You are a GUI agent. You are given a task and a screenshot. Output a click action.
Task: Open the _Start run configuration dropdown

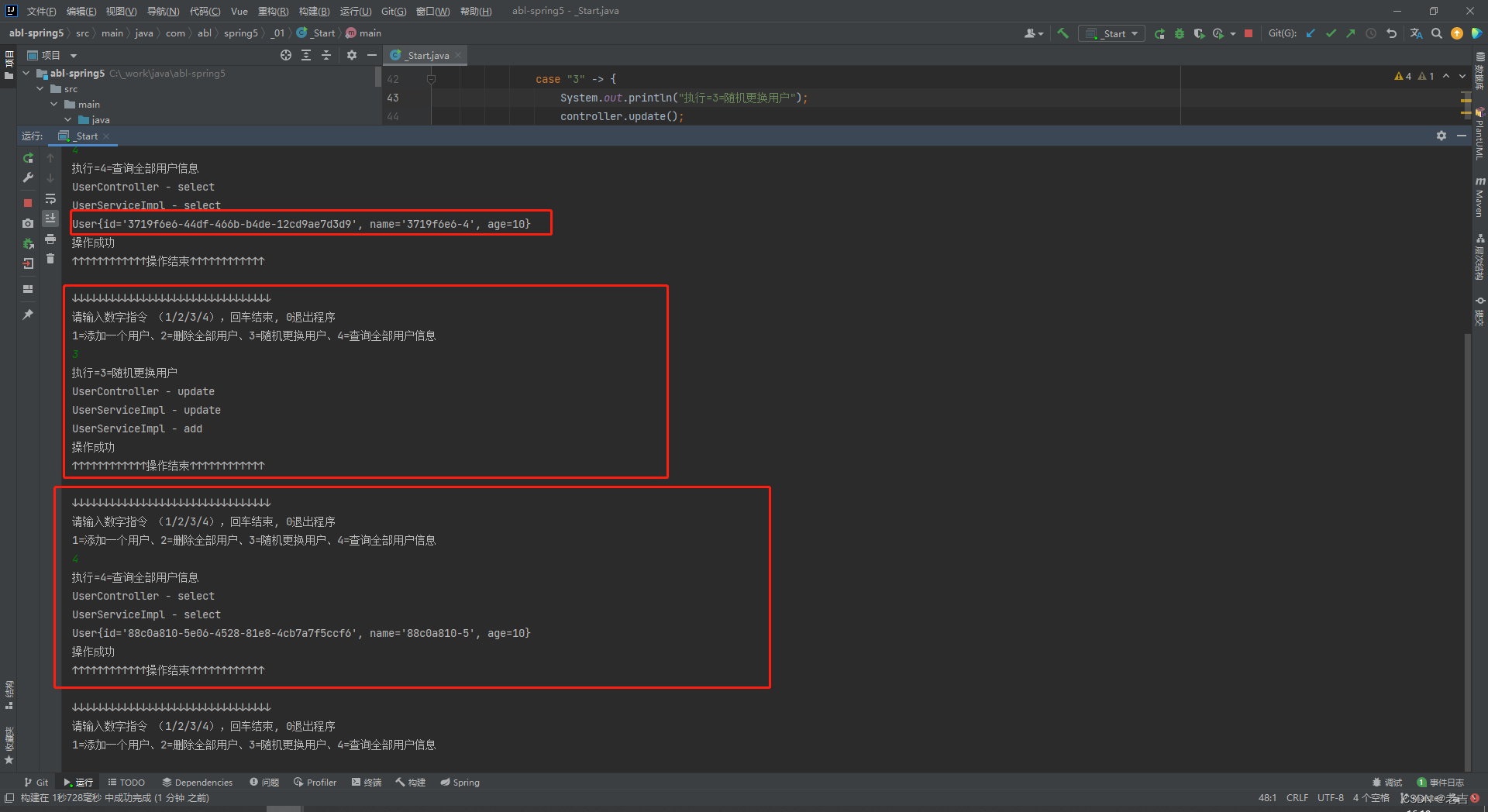(1112, 33)
